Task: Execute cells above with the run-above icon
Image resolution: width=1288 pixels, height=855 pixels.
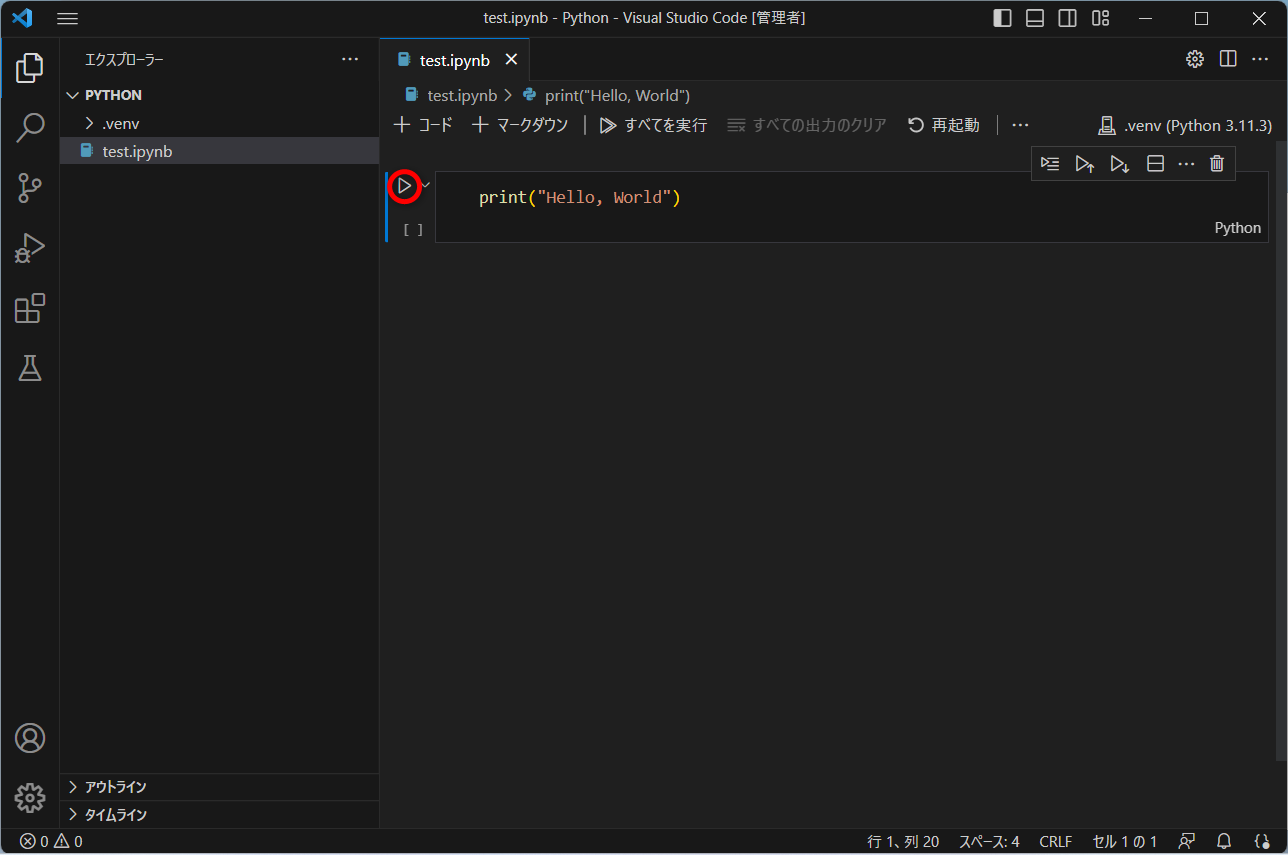Action: 1085,163
